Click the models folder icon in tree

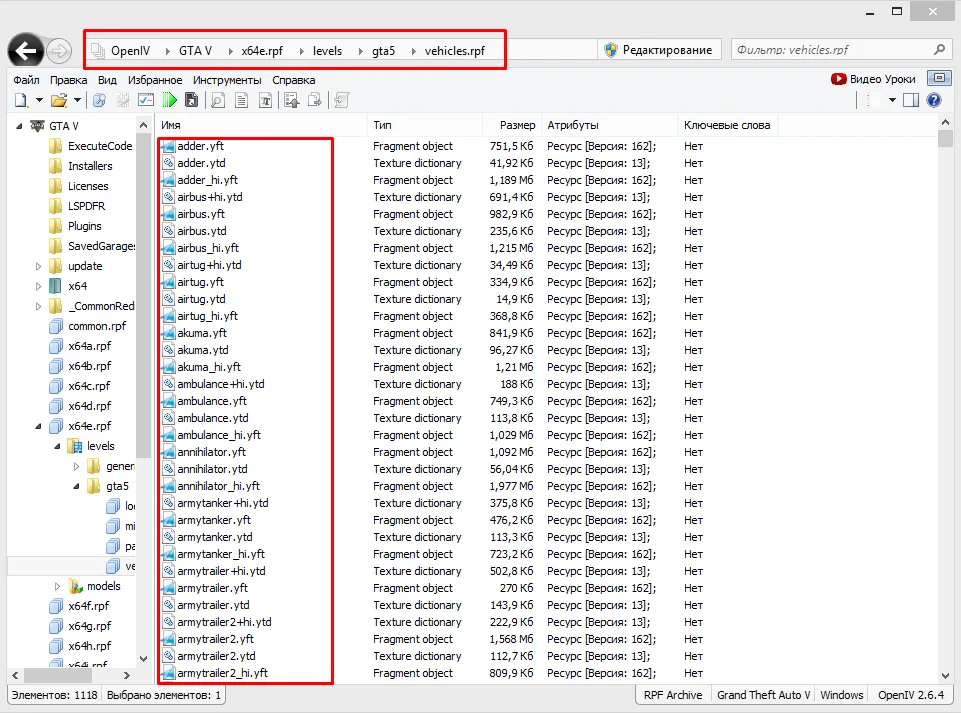click(x=75, y=586)
